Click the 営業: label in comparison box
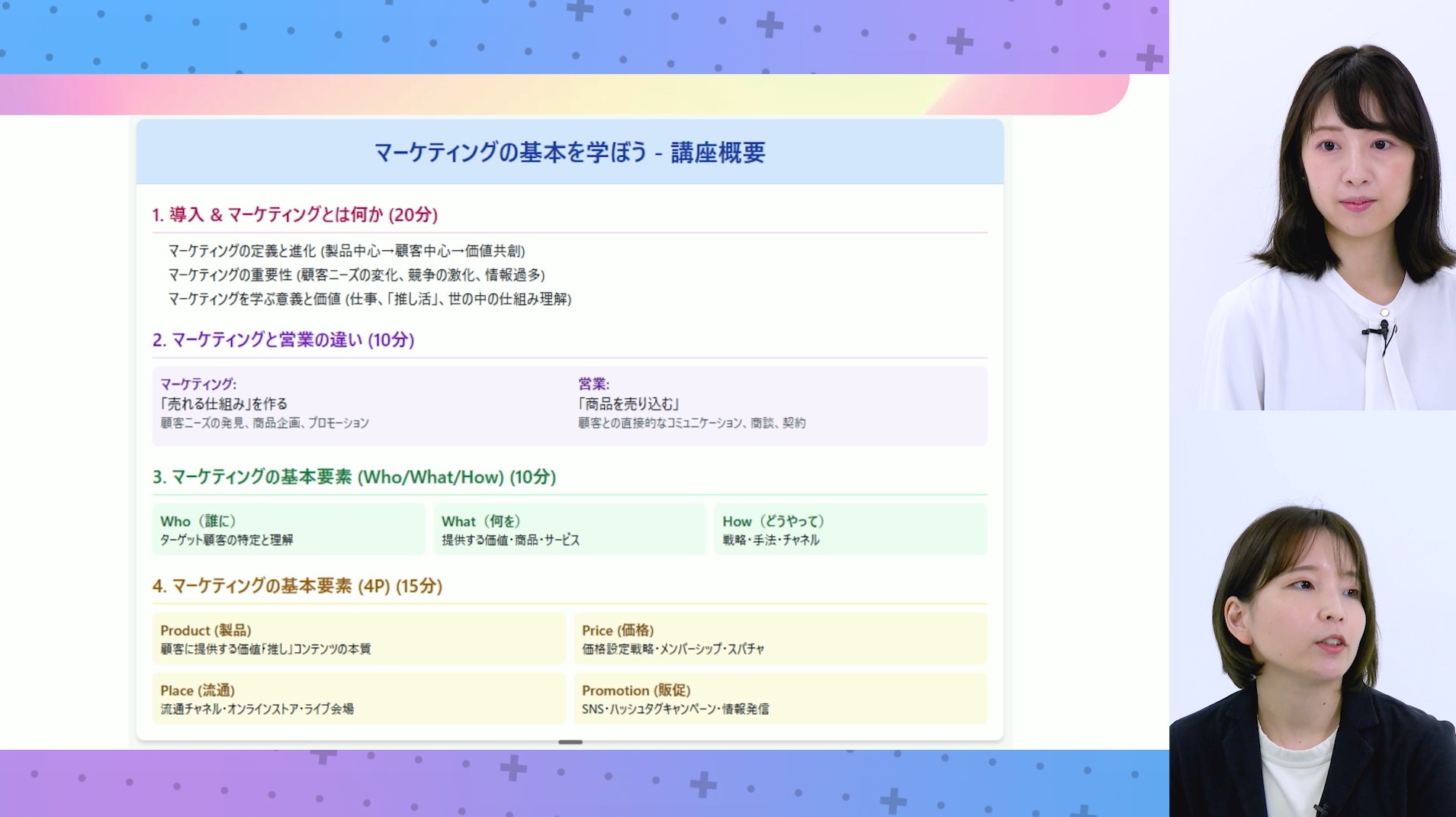 (x=593, y=384)
